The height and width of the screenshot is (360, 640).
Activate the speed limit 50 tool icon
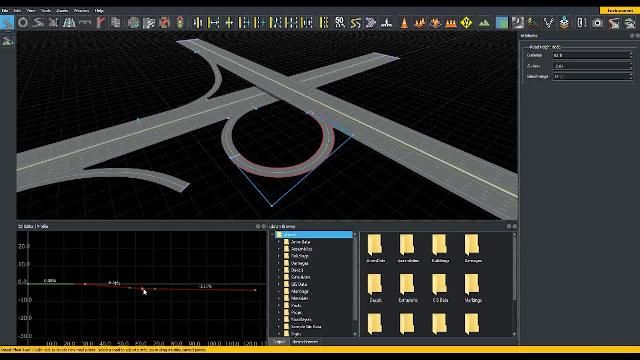340,22
